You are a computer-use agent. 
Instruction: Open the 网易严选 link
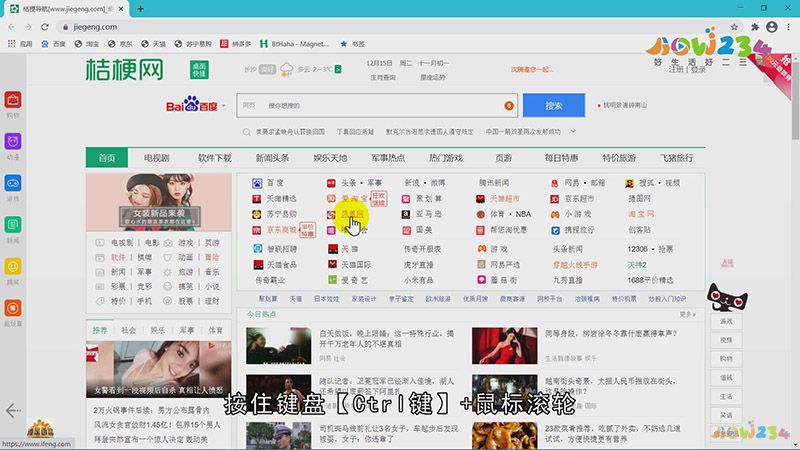505,265
